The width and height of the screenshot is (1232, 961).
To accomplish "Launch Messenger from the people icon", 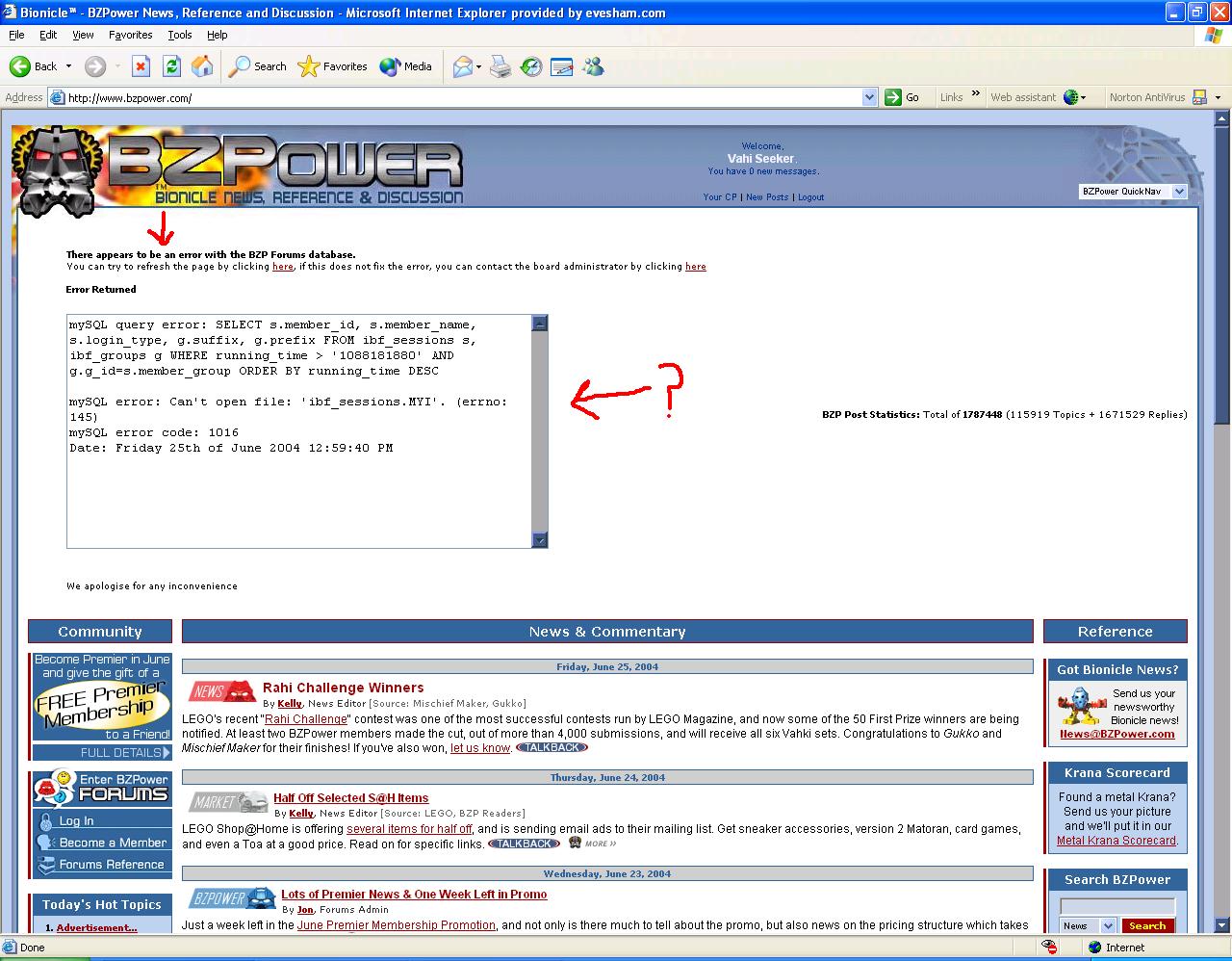I will point(593,66).
